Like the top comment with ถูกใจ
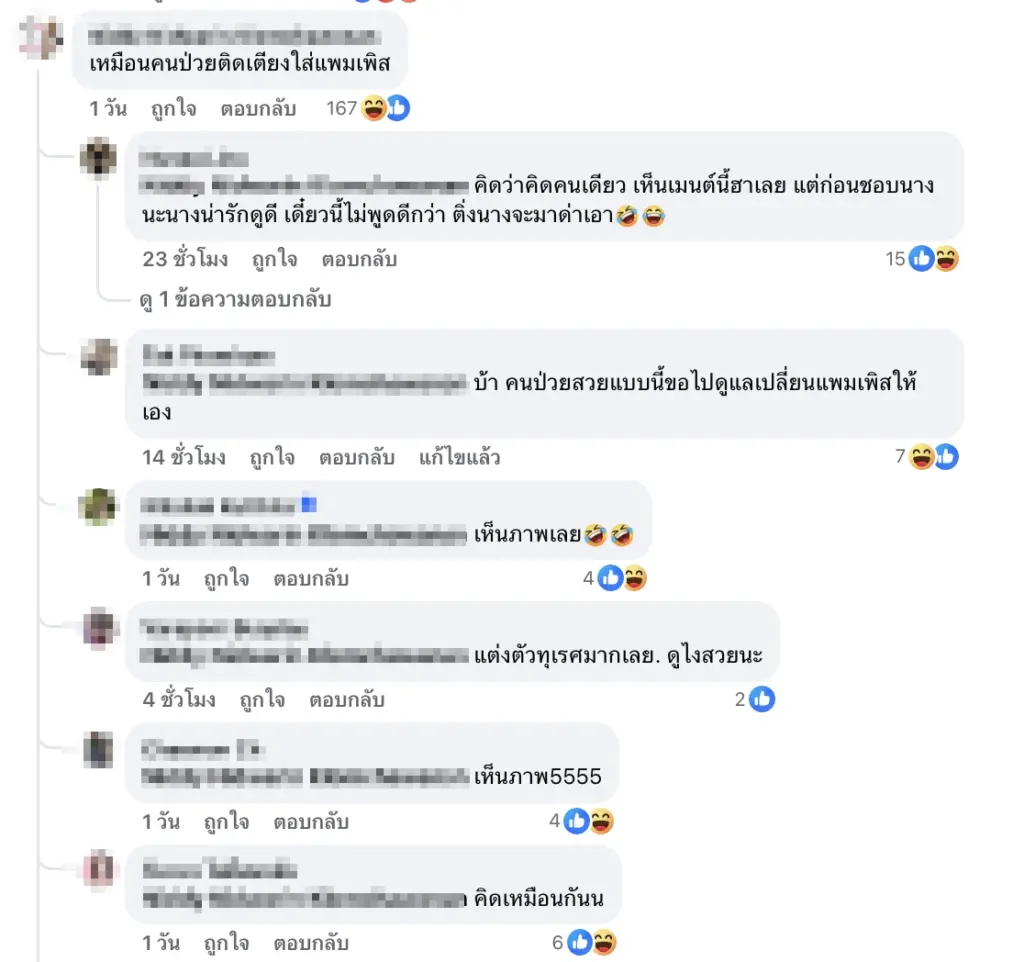Screen dimensions: 1024x962 point(174,108)
